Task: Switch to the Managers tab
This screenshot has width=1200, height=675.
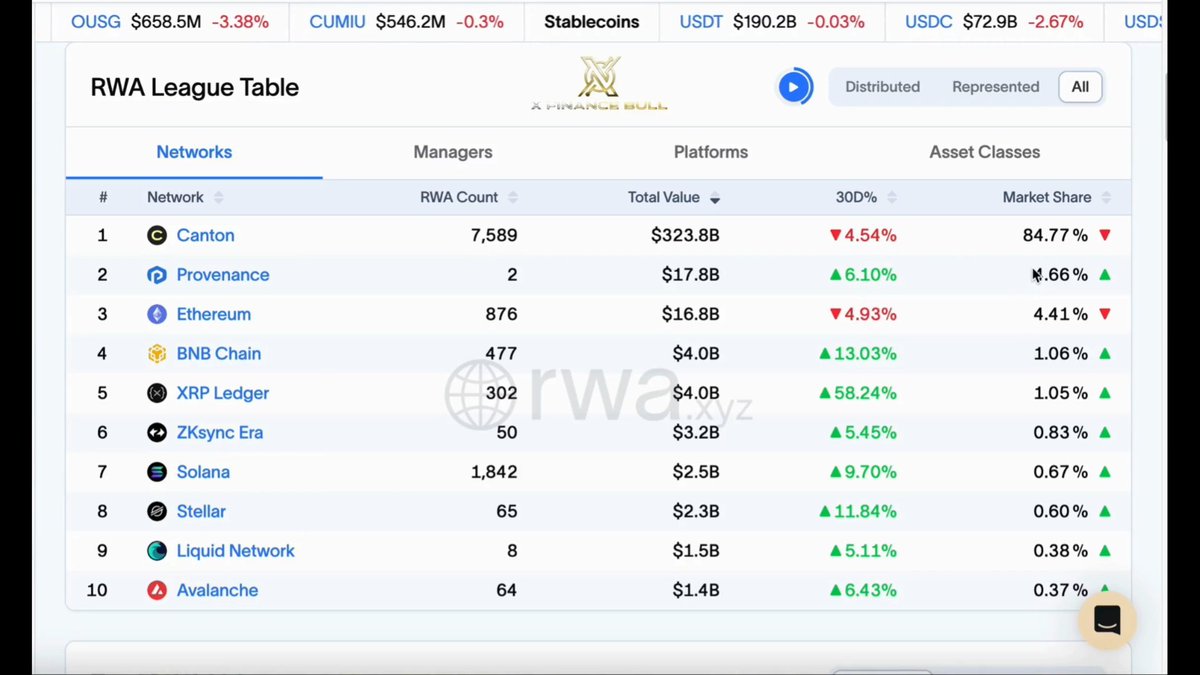Action: (453, 152)
